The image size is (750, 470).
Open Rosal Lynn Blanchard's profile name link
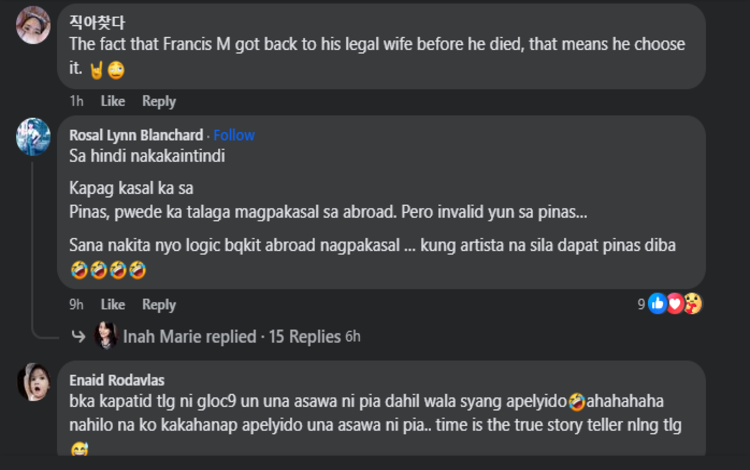pyautogui.click(x=136, y=135)
